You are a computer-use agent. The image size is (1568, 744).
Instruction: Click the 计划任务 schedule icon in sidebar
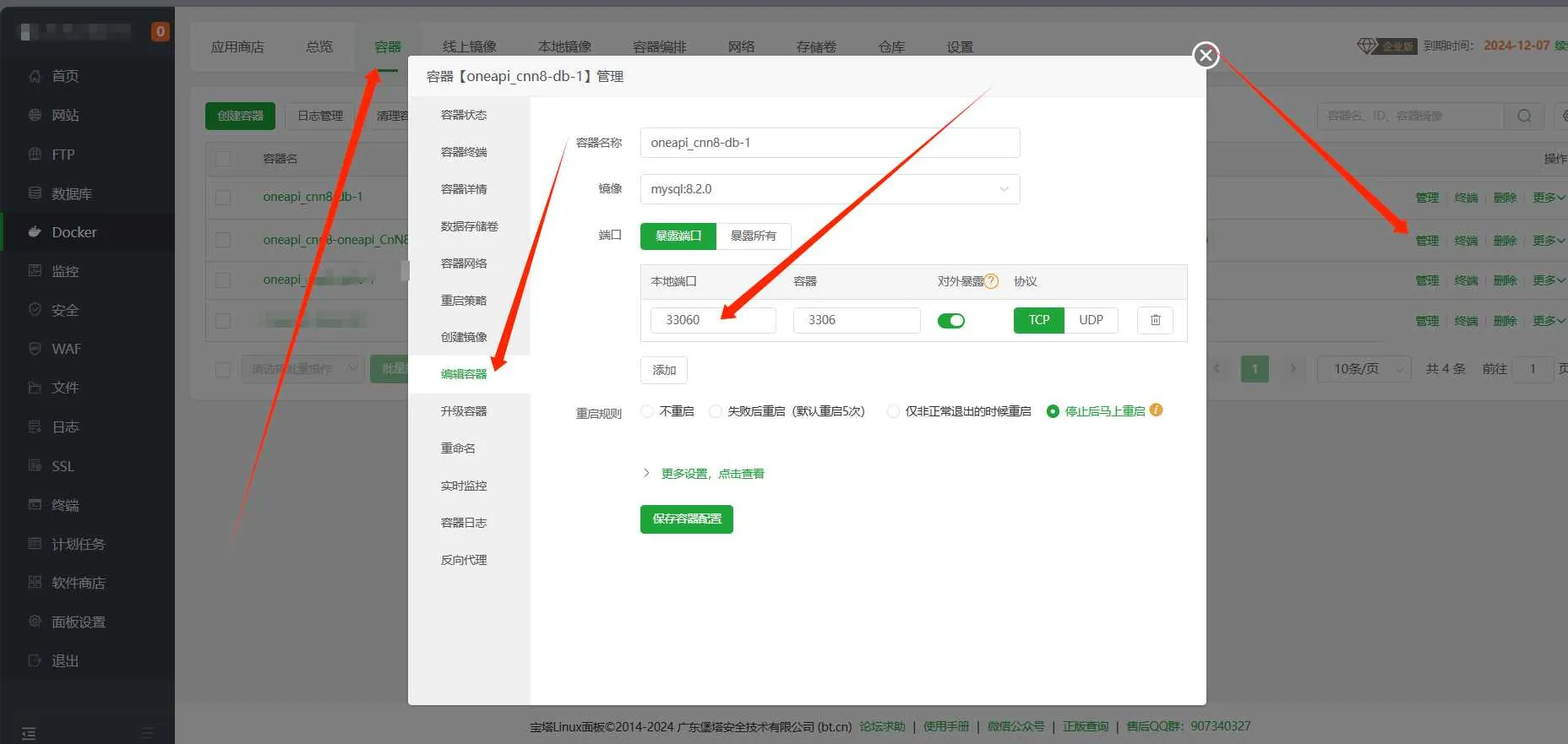pyautogui.click(x=35, y=544)
